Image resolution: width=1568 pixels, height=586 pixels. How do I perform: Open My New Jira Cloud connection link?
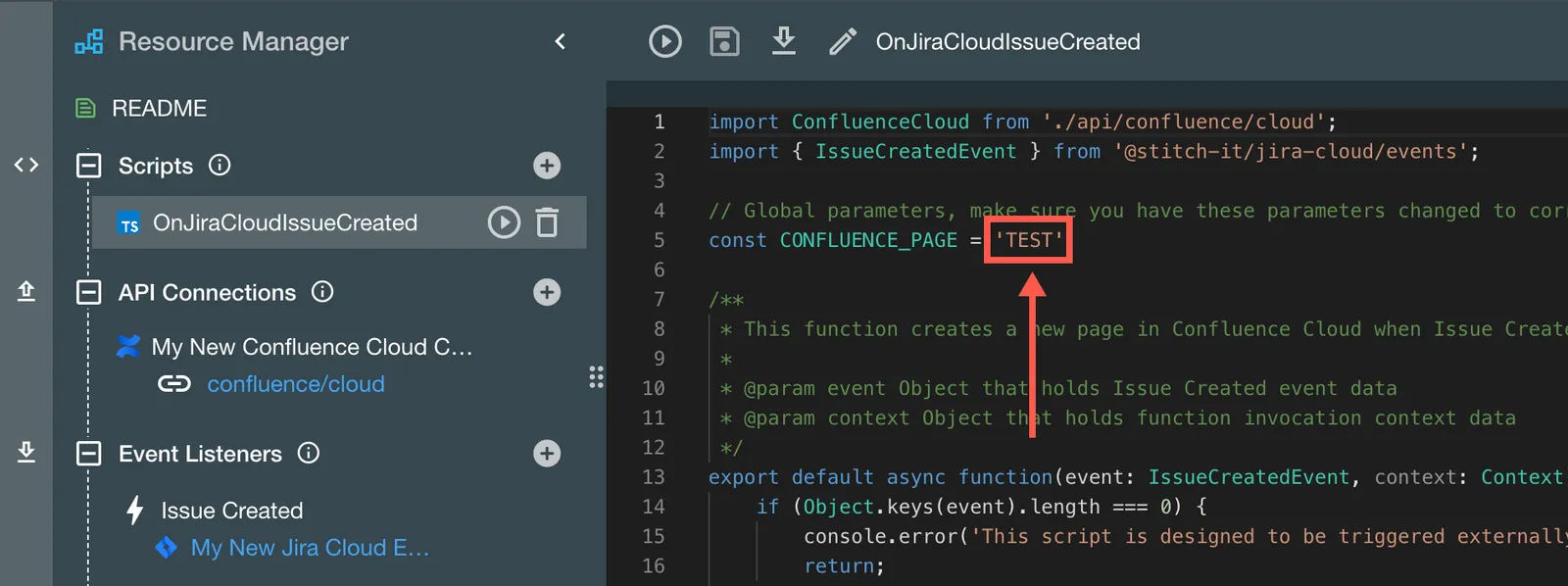[310, 548]
